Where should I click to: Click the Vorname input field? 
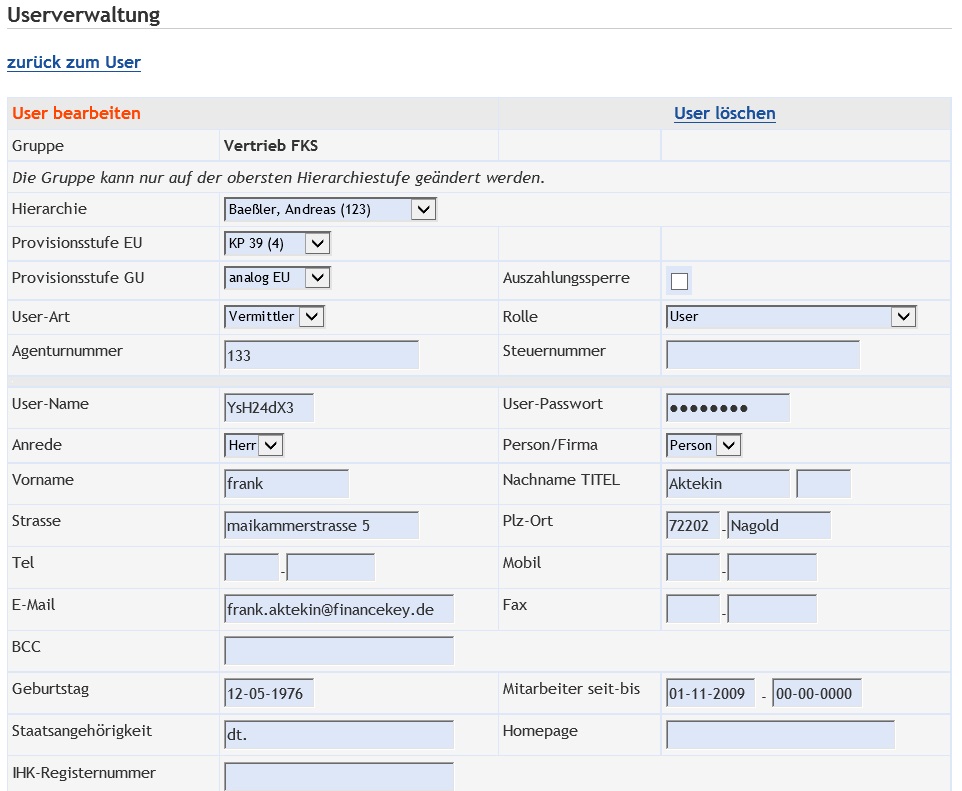coord(286,484)
